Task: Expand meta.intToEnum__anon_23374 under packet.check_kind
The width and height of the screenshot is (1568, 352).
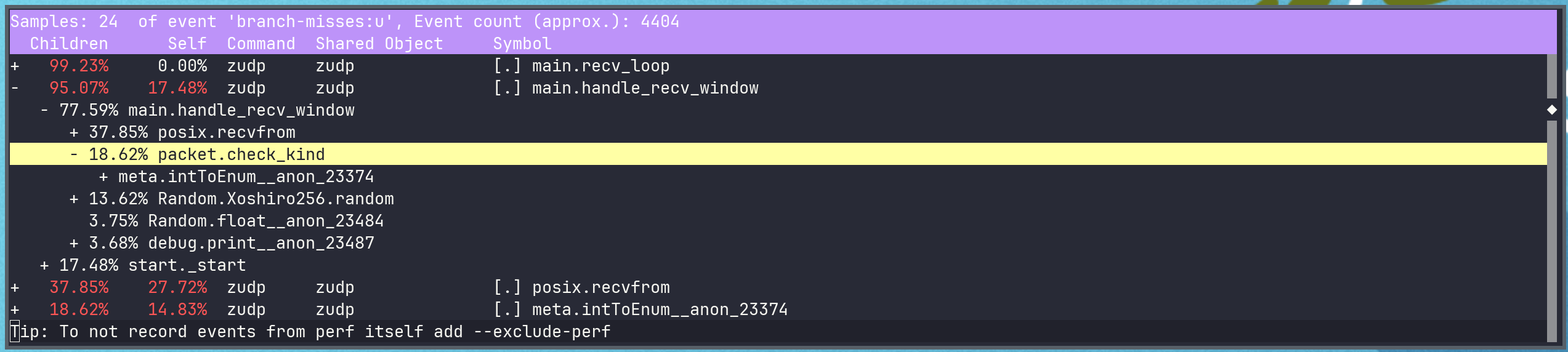Action: click(103, 177)
